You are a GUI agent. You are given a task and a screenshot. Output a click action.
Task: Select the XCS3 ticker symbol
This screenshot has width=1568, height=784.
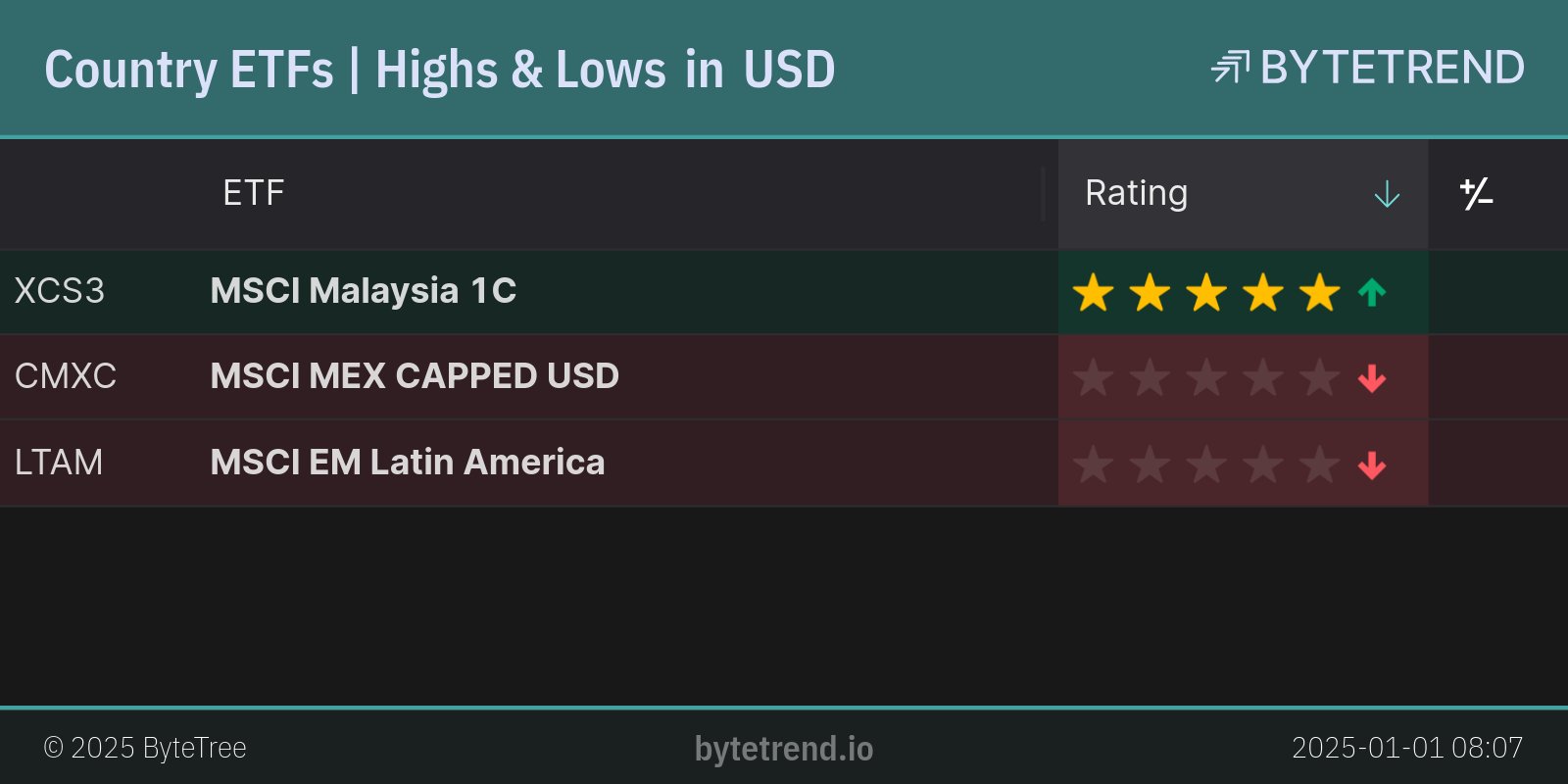pyautogui.click(x=59, y=291)
